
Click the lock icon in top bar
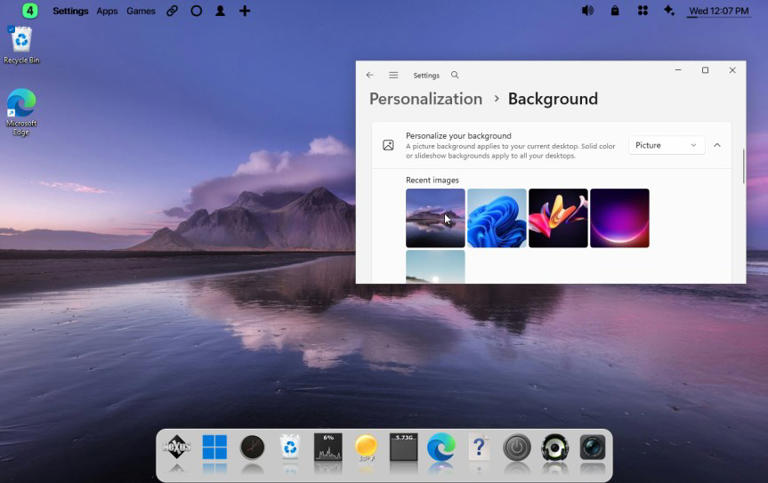pos(615,10)
